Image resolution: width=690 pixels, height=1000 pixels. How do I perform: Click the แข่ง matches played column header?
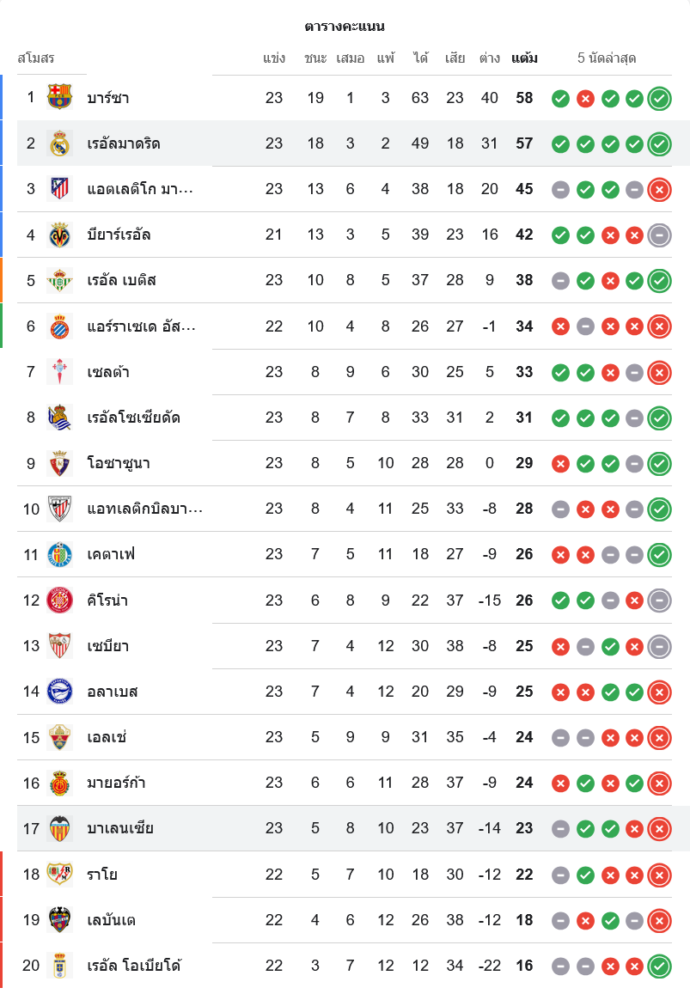coord(274,58)
